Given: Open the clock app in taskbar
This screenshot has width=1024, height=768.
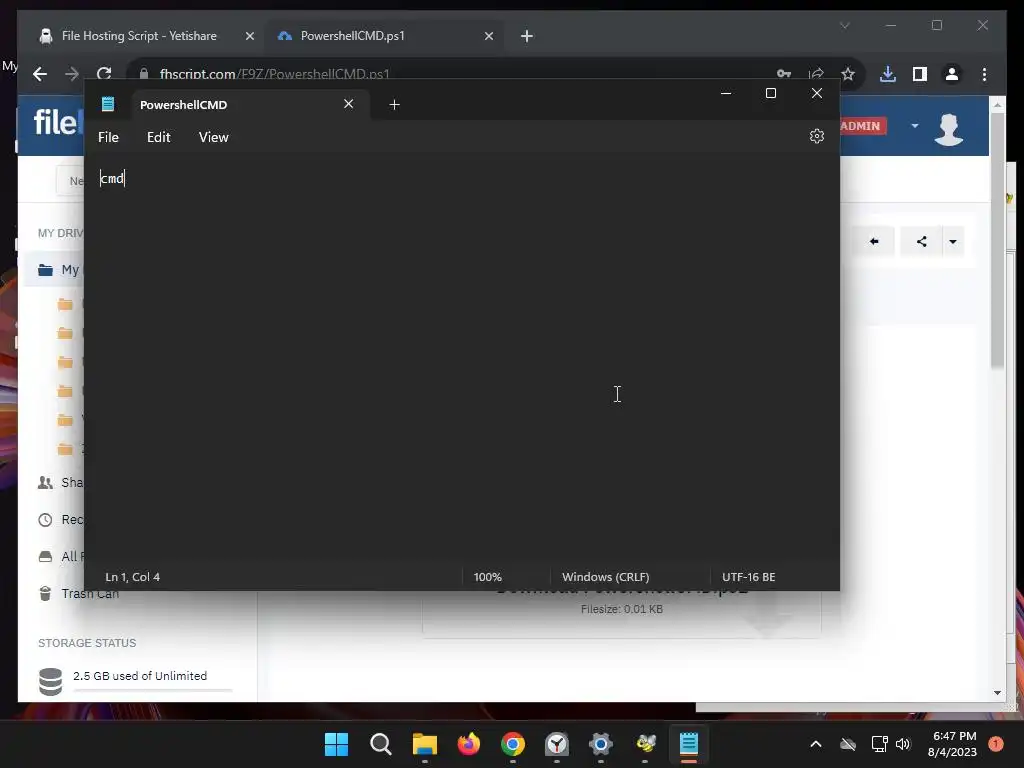Looking at the screenshot, I should click(557, 744).
